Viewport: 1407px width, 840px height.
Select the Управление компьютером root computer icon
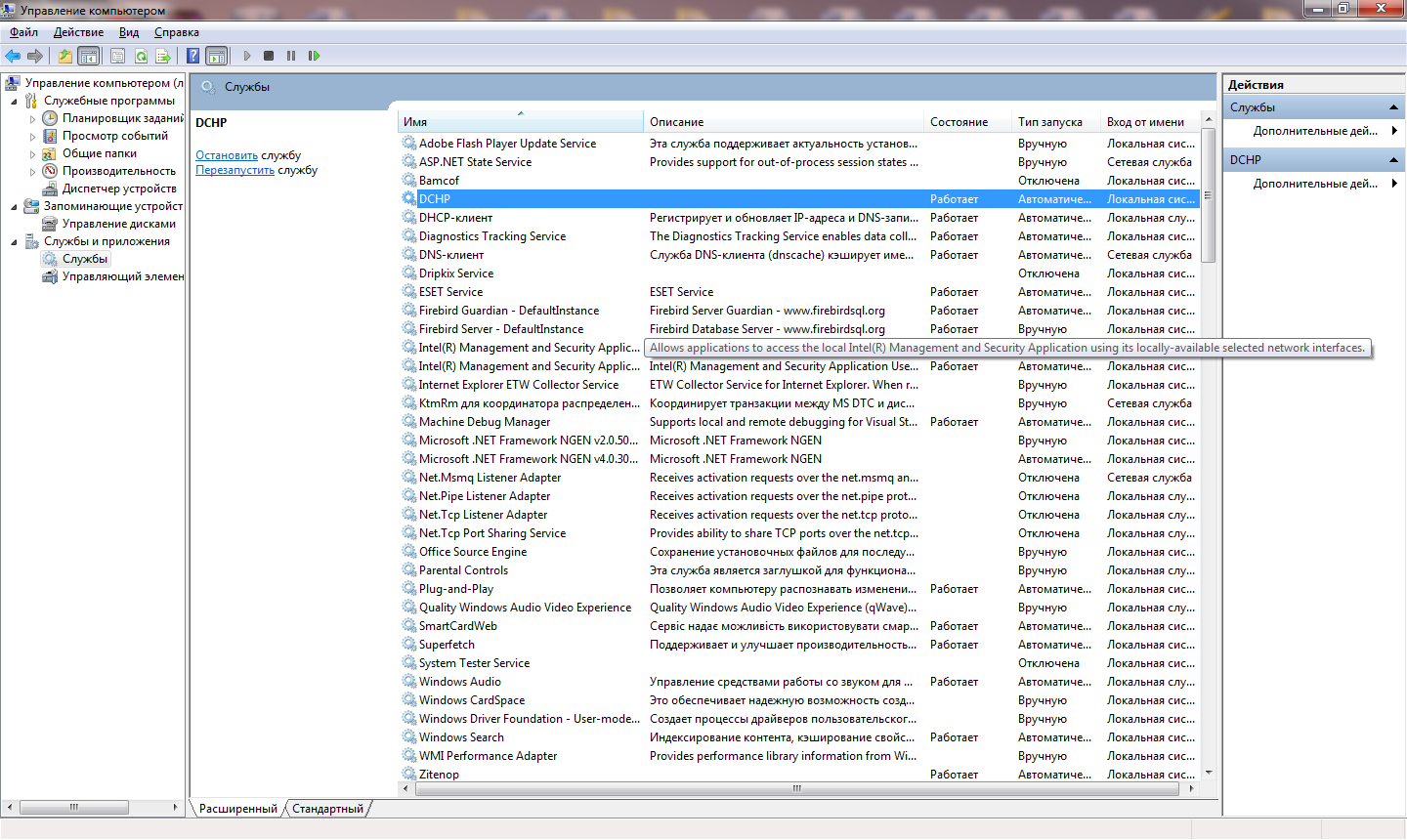(13, 83)
